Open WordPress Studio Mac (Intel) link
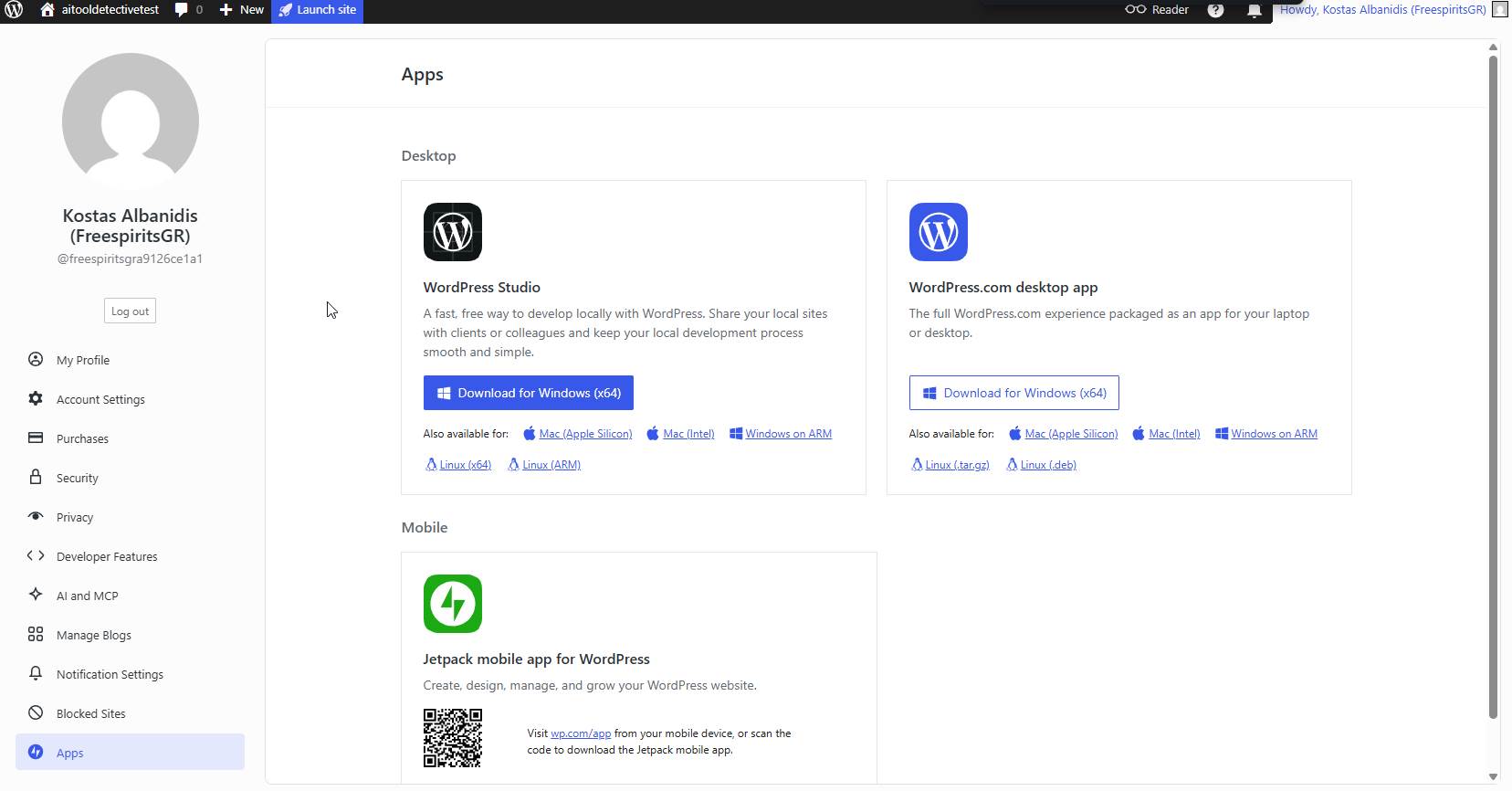Viewport: 1512px width, 791px height. click(688, 434)
